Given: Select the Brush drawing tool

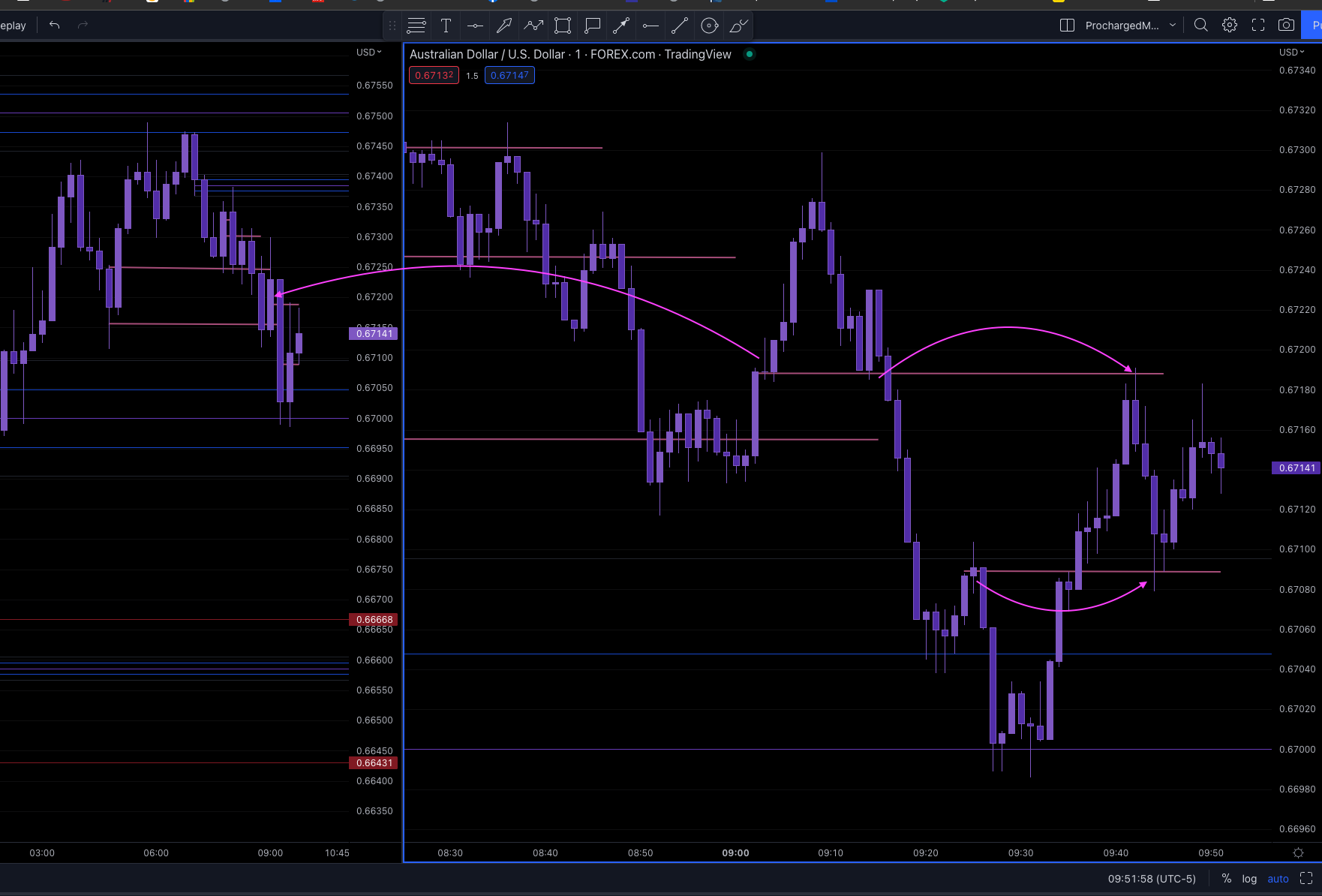Looking at the screenshot, I should pos(738,25).
